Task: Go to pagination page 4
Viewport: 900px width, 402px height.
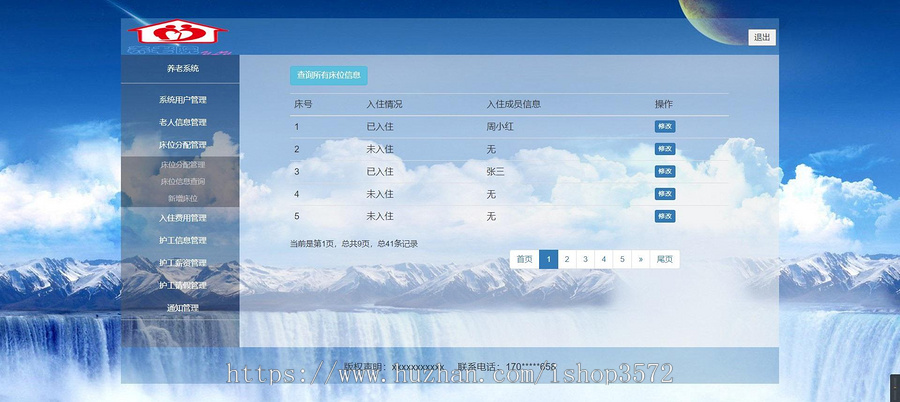Action: point(603,260)
